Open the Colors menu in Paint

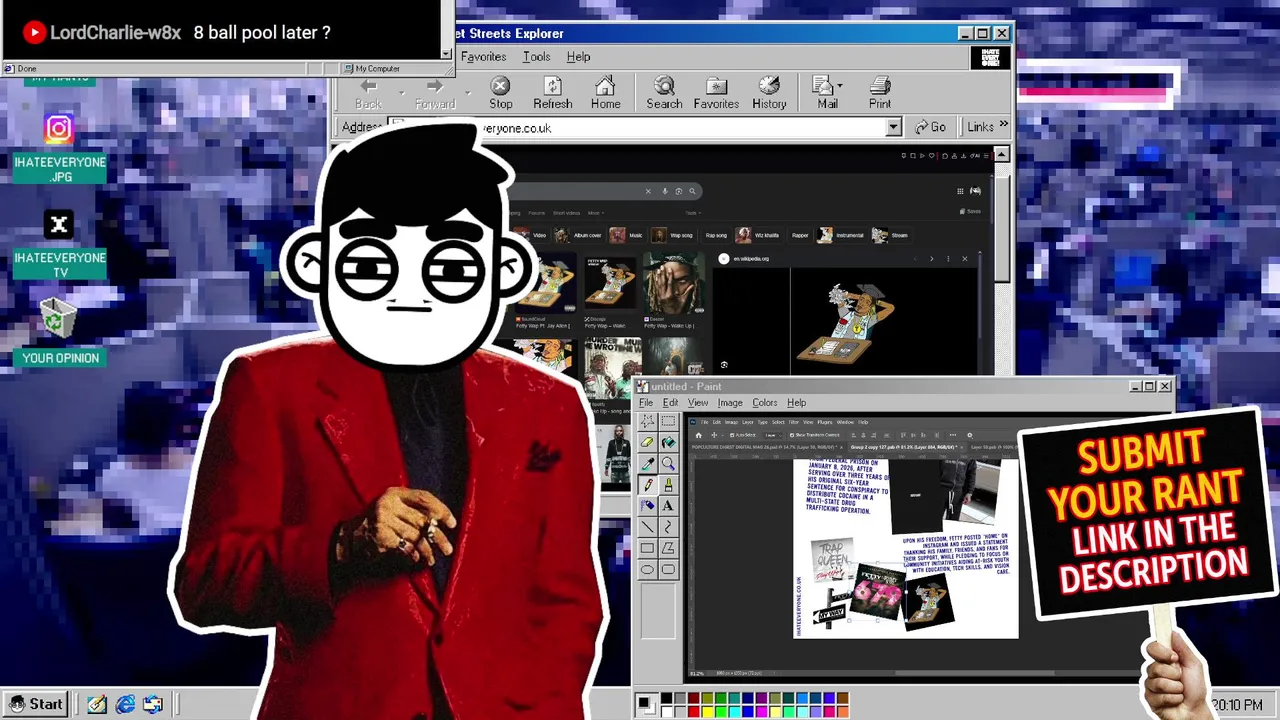765,402
